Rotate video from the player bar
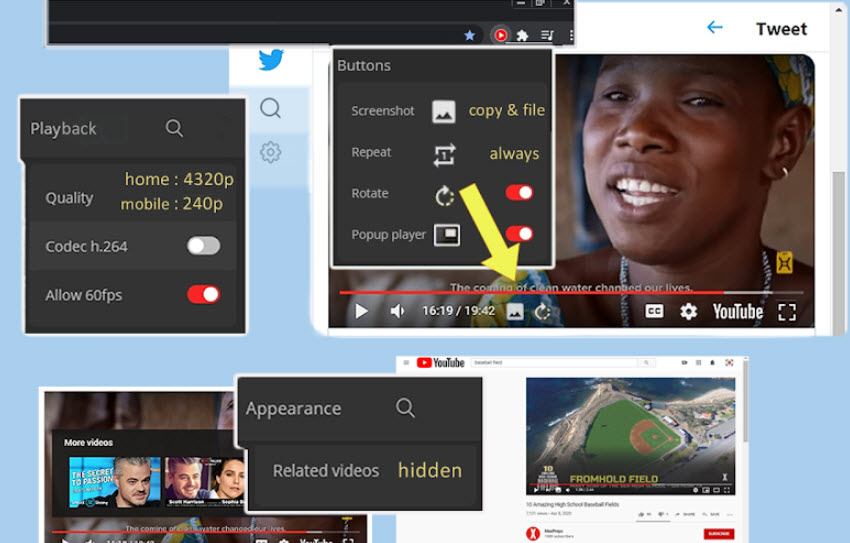 coord(542,312)
